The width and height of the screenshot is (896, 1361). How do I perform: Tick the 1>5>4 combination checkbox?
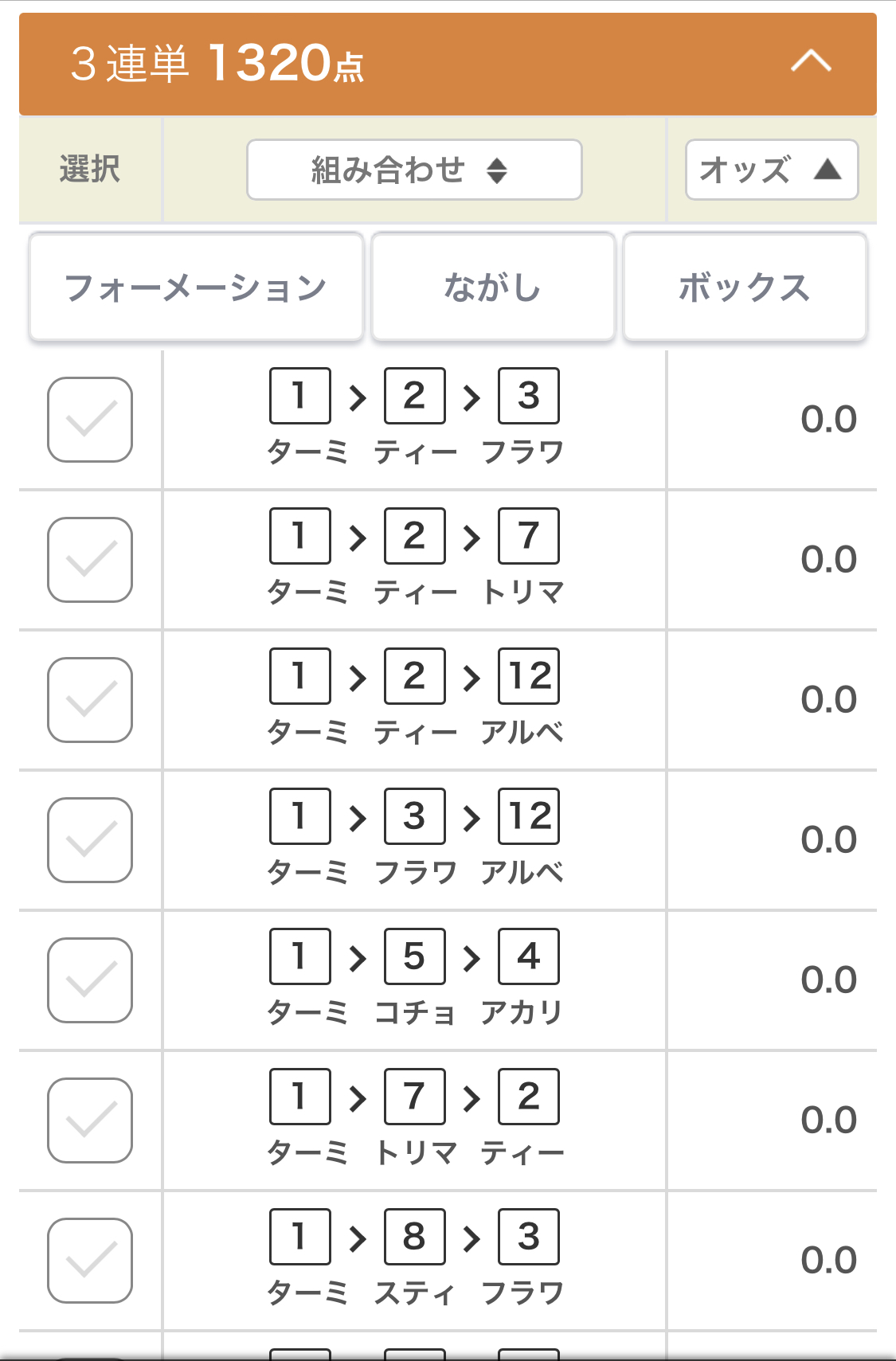click(x=90, y=980)
